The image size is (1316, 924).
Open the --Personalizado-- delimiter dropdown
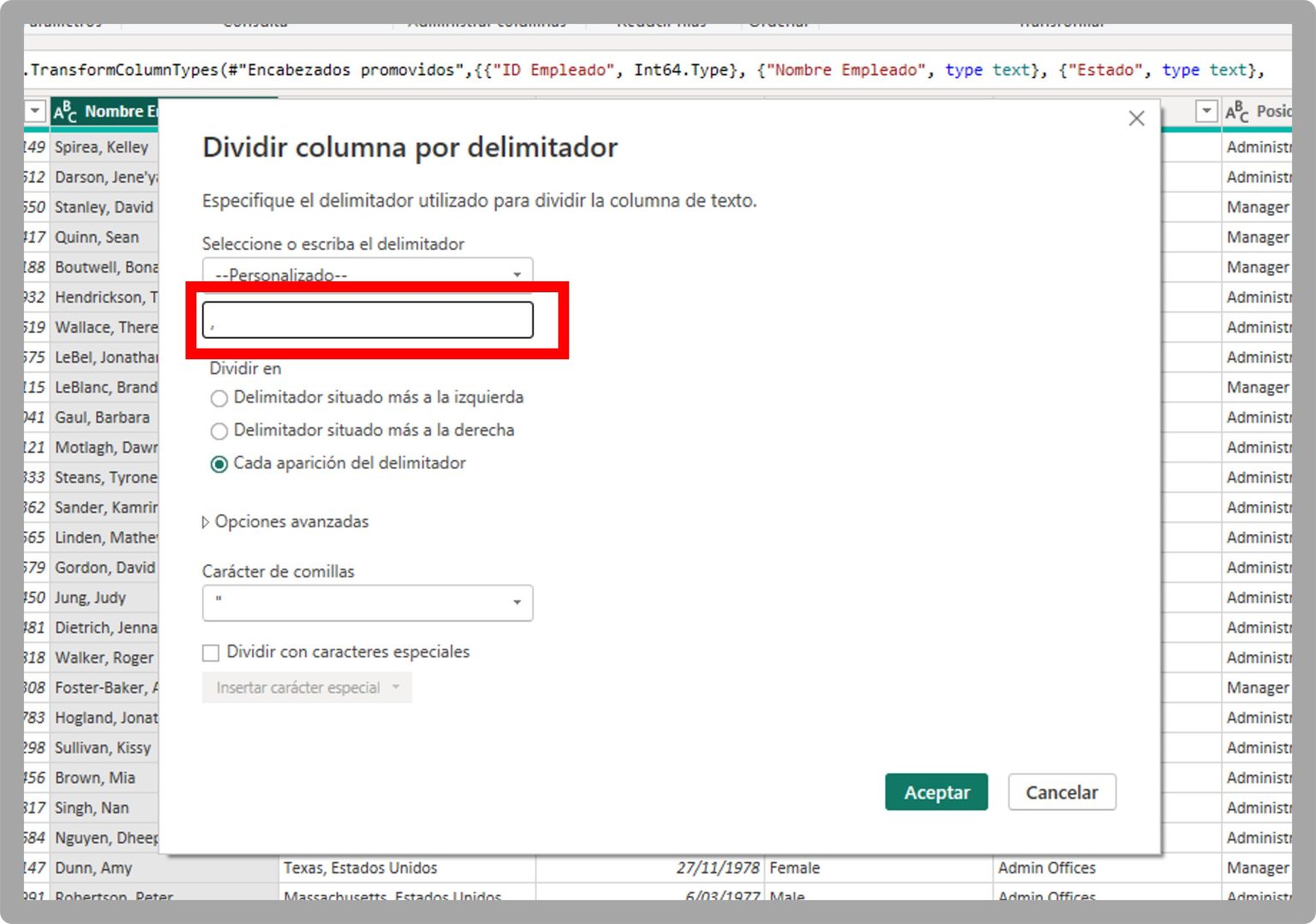click(x=368, y=274)
